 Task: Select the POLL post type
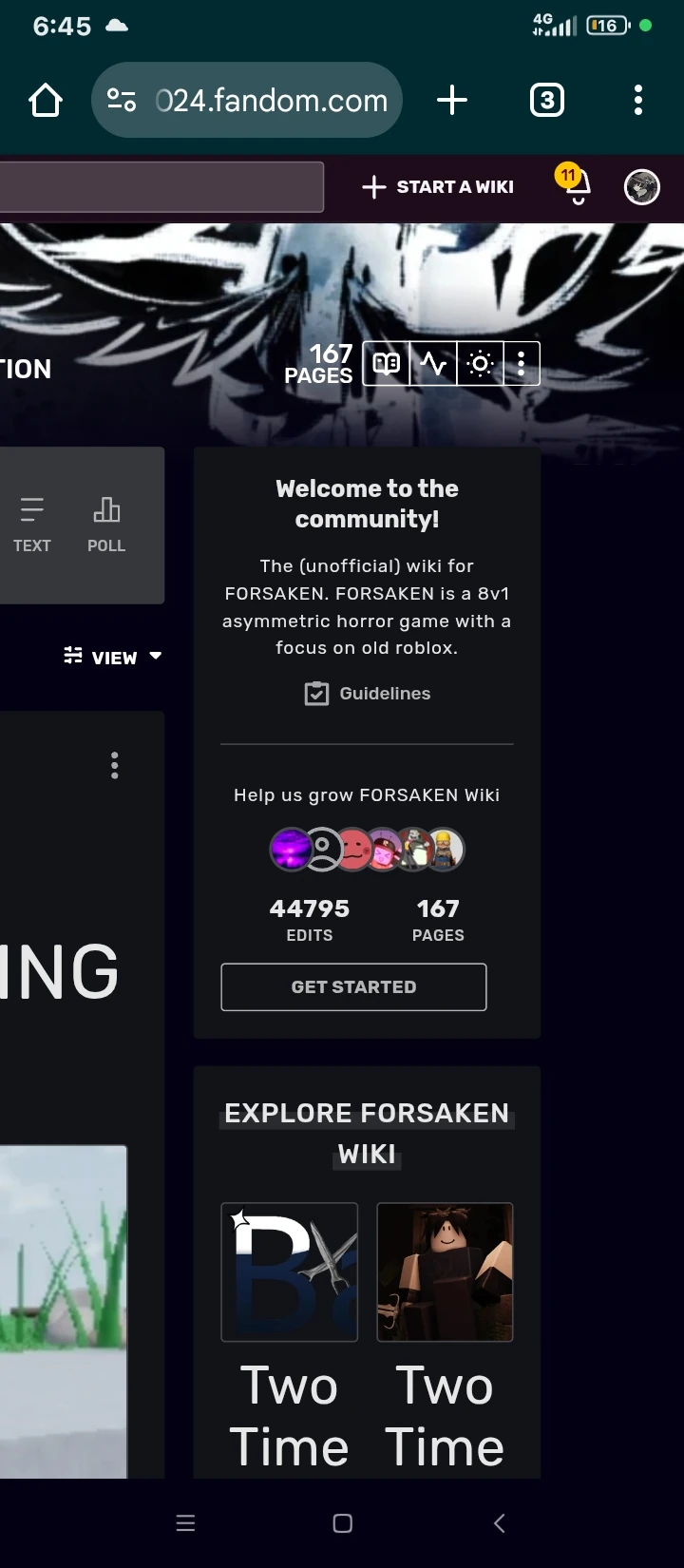(106, 525)
